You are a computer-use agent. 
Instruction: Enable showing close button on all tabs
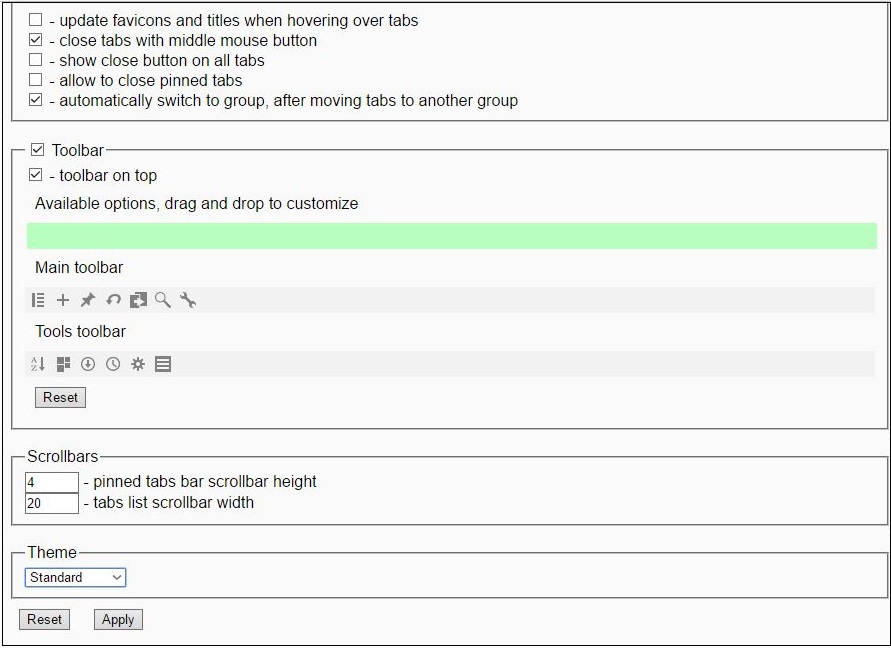35,59
